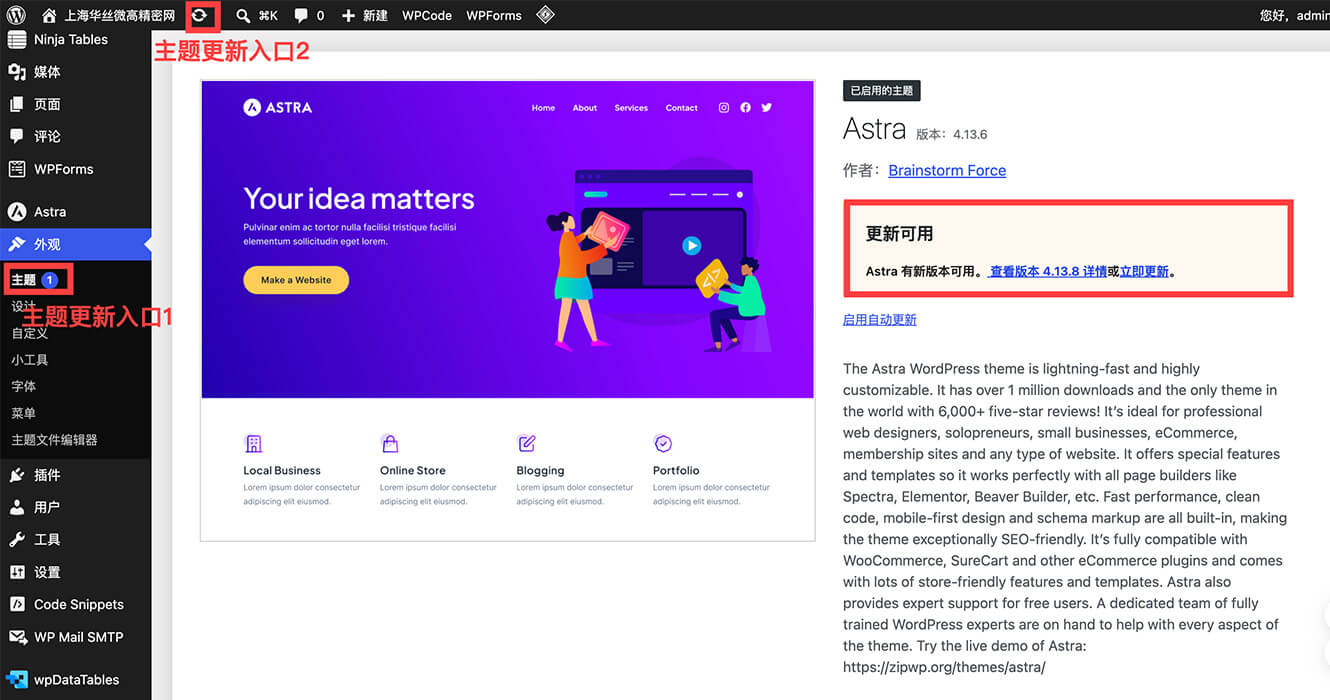1330x700 pixels.
Task: Click the 页面 pages icon in sidebar
Action: (x=17, y=104)
